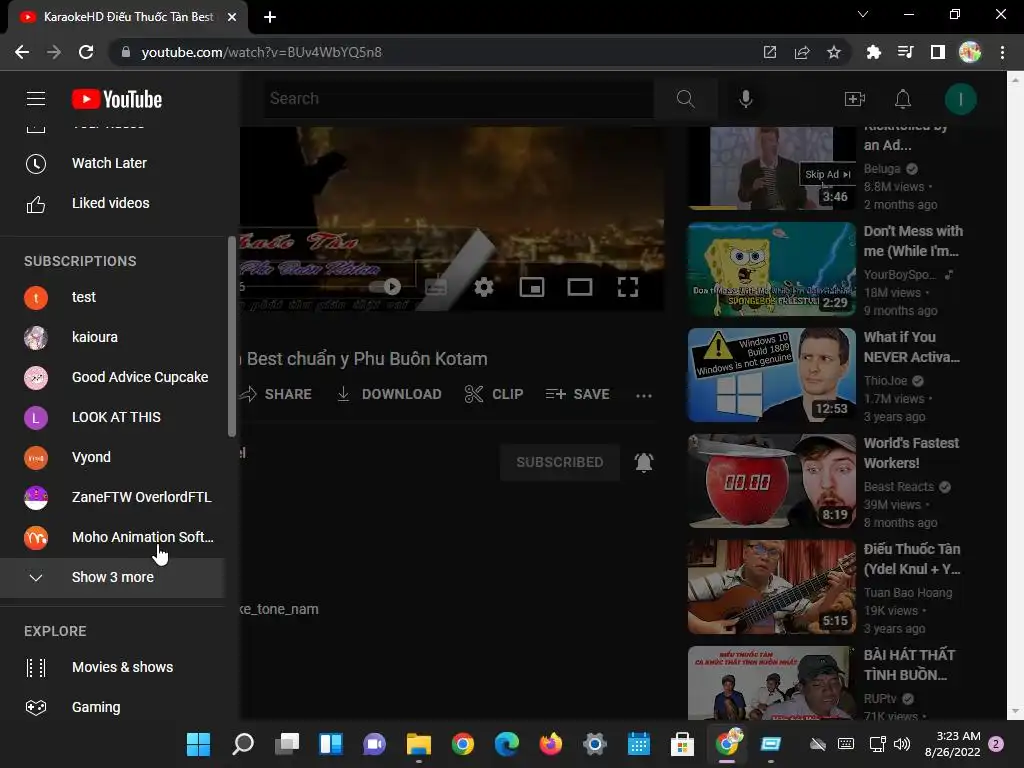Toggle autoplay switch in player
Screen dimensions: 1024x768
point(385,287)
